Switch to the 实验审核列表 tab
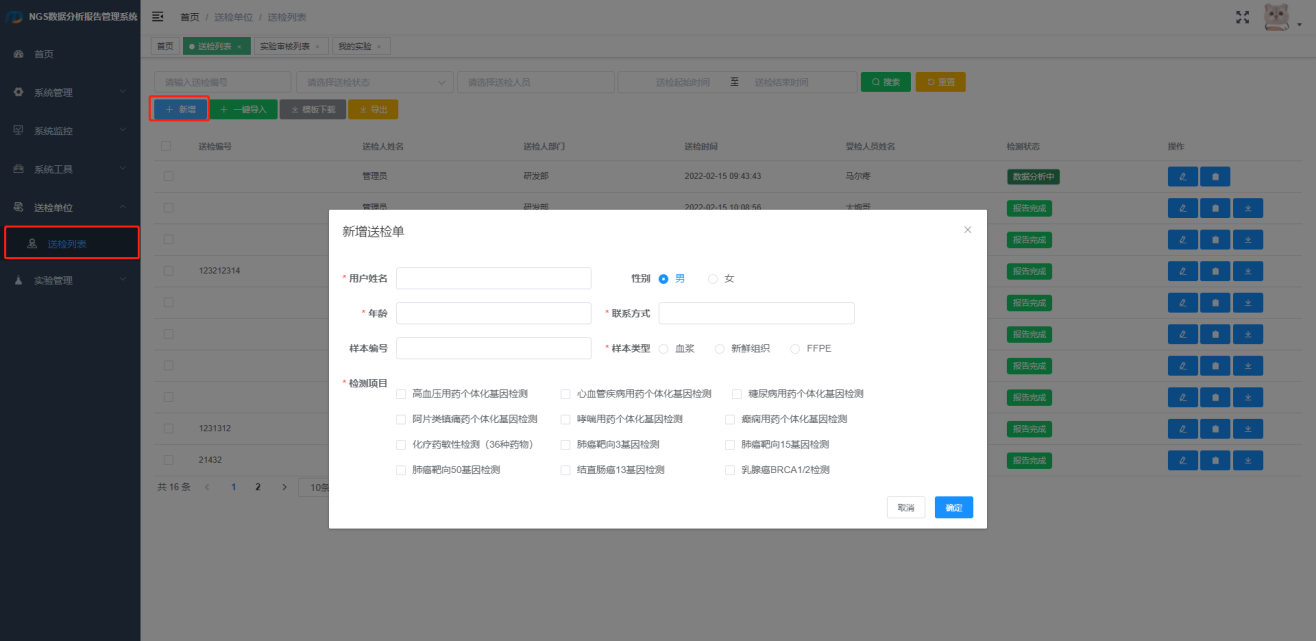Viewport: 1316px width, 641px height. pos(289,46)
